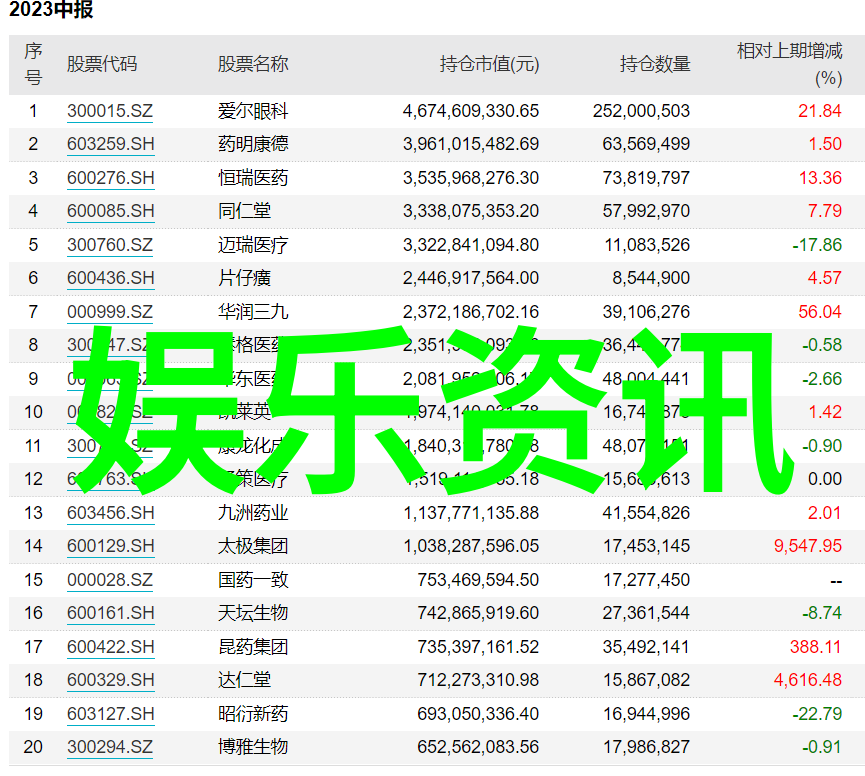The width and height of the screenshot is (865, 776).
Task: Click the holding quantity 11,083,526
Action: (648, 245)
